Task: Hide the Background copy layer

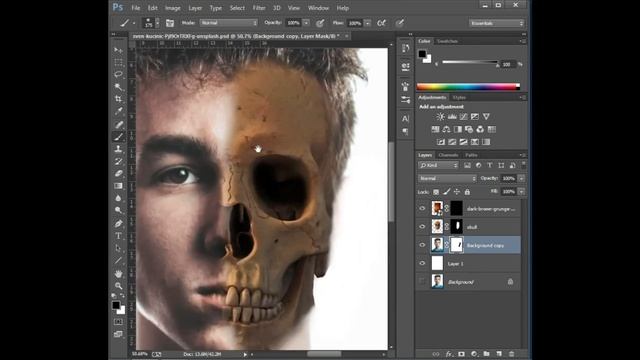Action: [422, 245]
